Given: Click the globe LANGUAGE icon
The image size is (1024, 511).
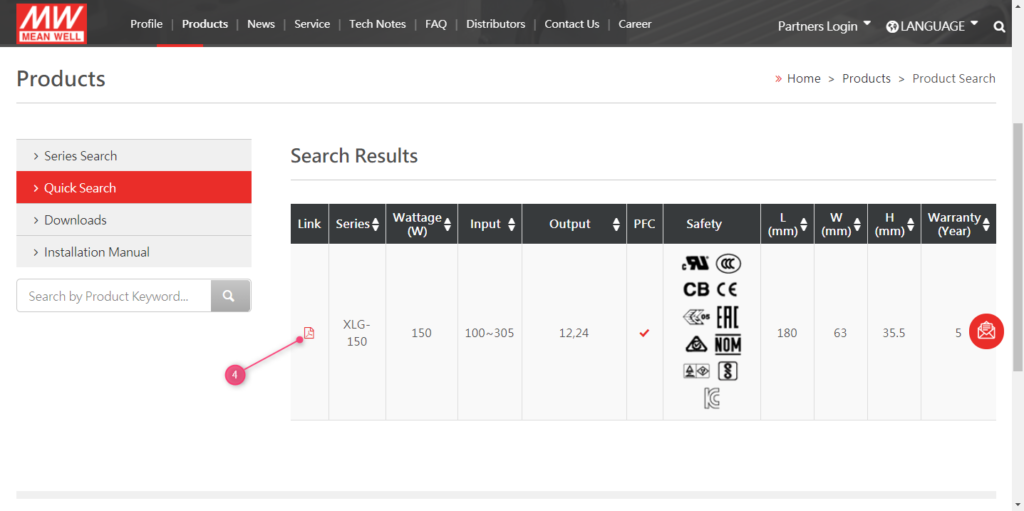Looking at the screenshot, I should tap(892, 27).
